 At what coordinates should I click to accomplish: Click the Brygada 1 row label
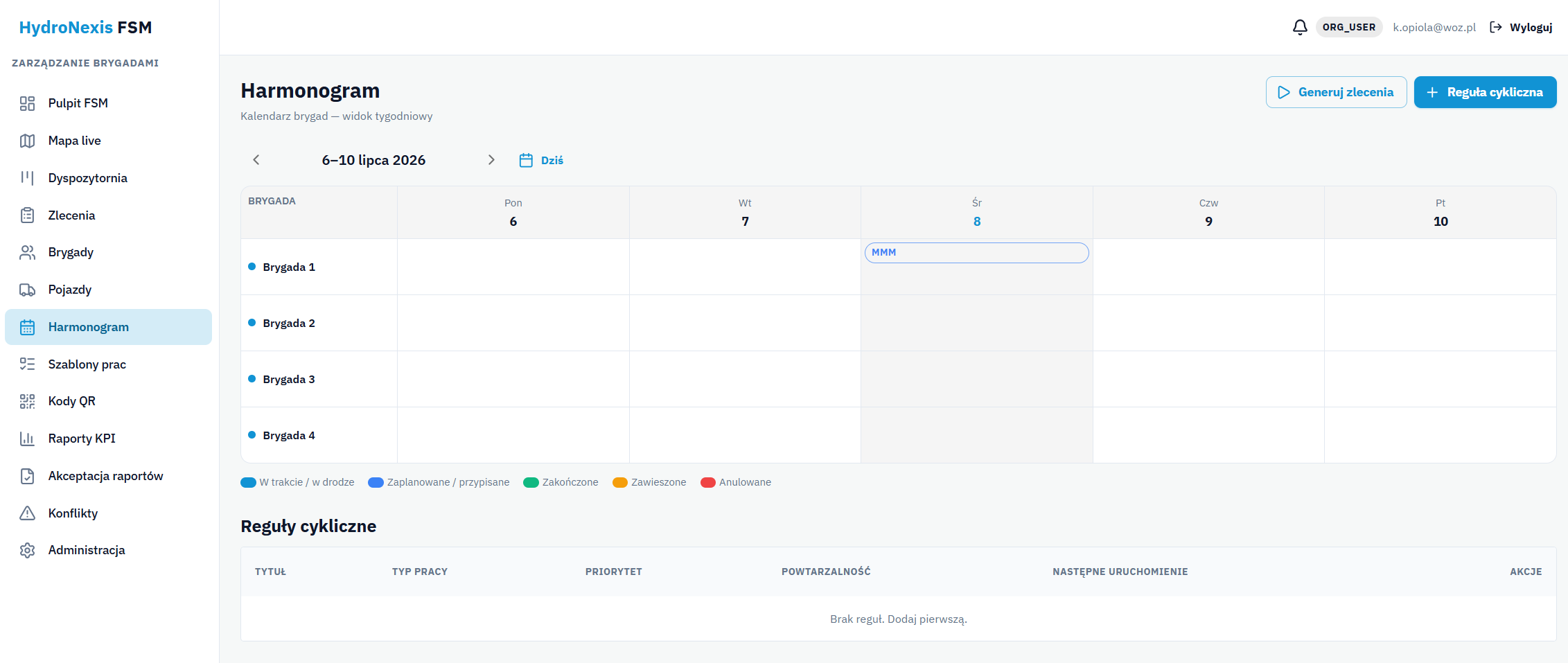[288, 267]
